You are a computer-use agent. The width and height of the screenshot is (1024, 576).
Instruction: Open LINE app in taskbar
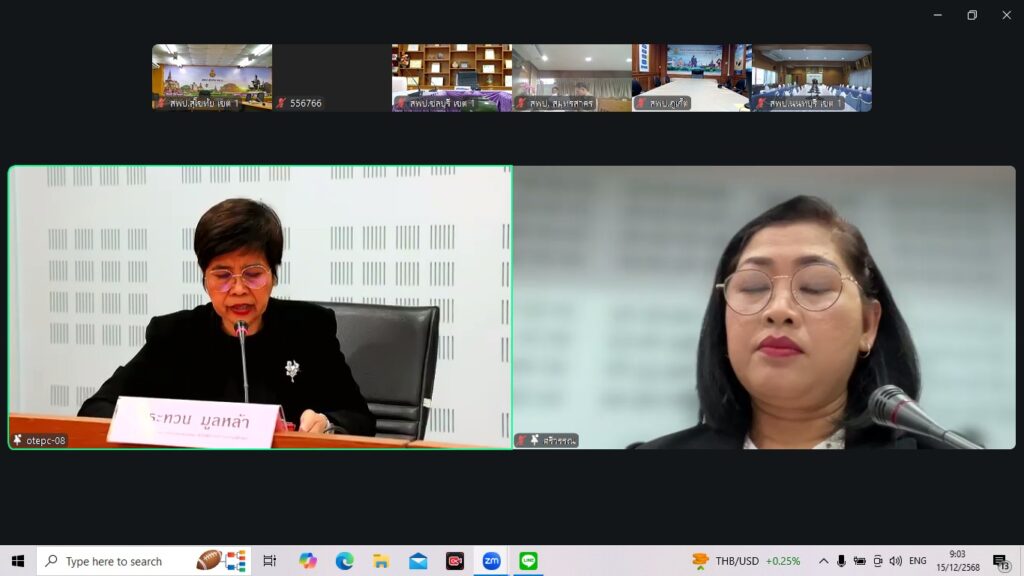528,561
